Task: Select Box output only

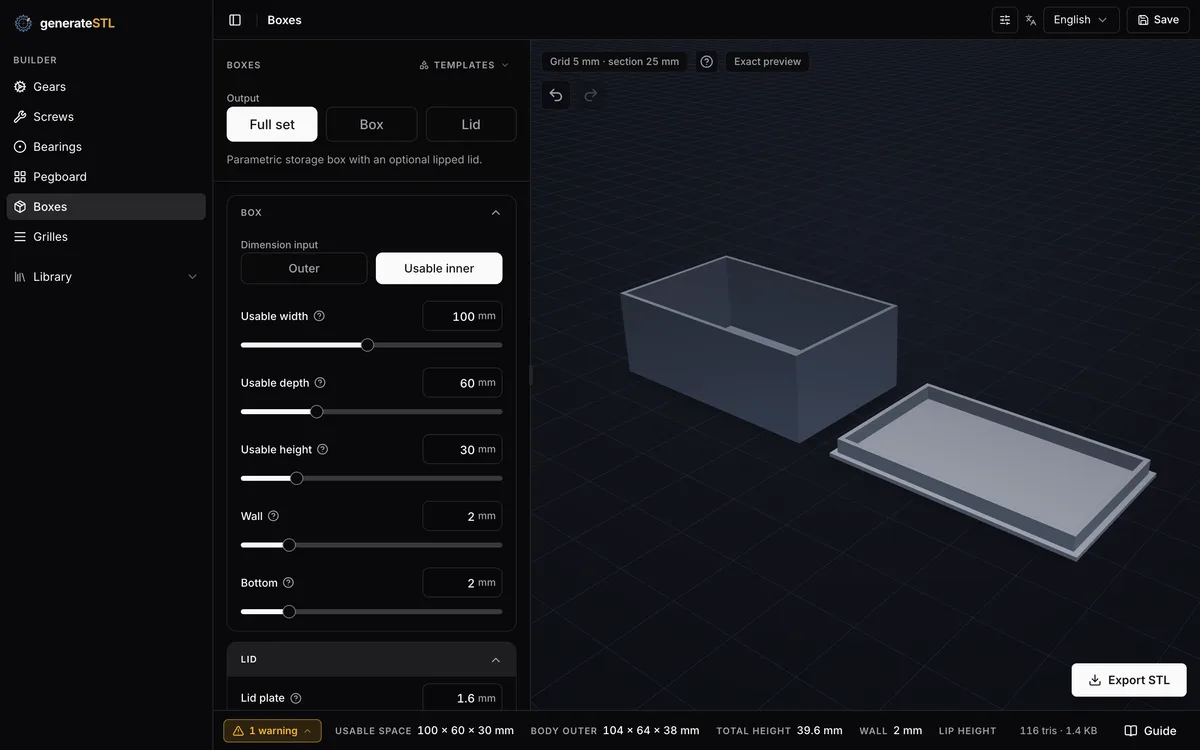Action: click(371, 124)
